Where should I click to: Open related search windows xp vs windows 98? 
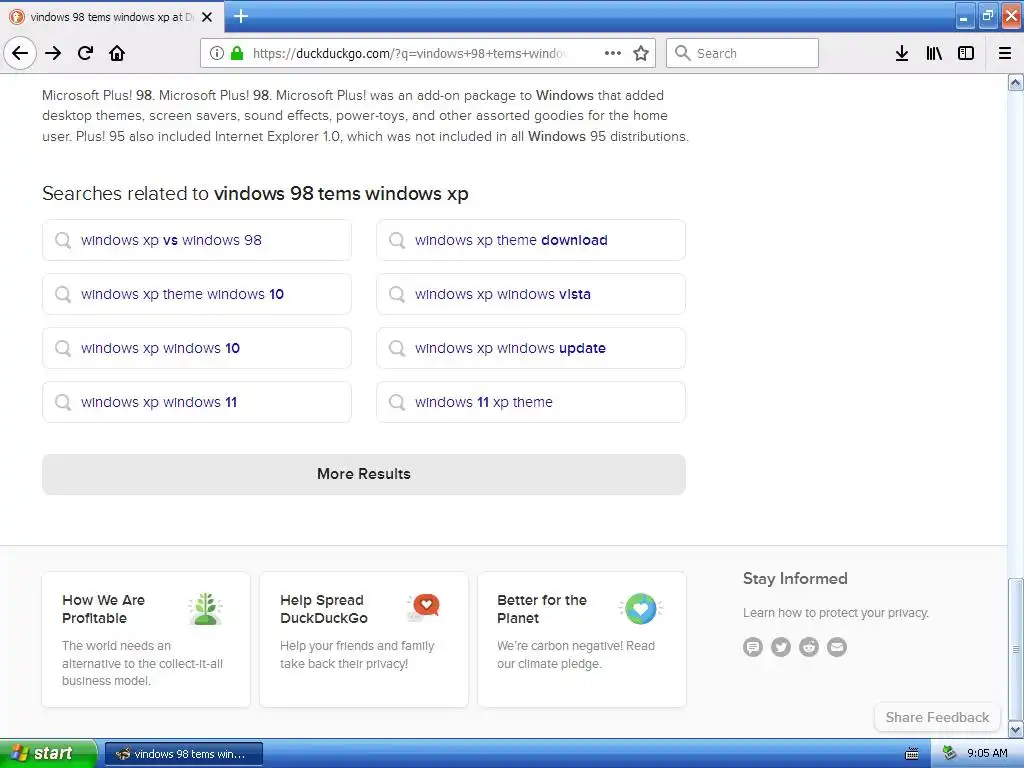(197, 240)
